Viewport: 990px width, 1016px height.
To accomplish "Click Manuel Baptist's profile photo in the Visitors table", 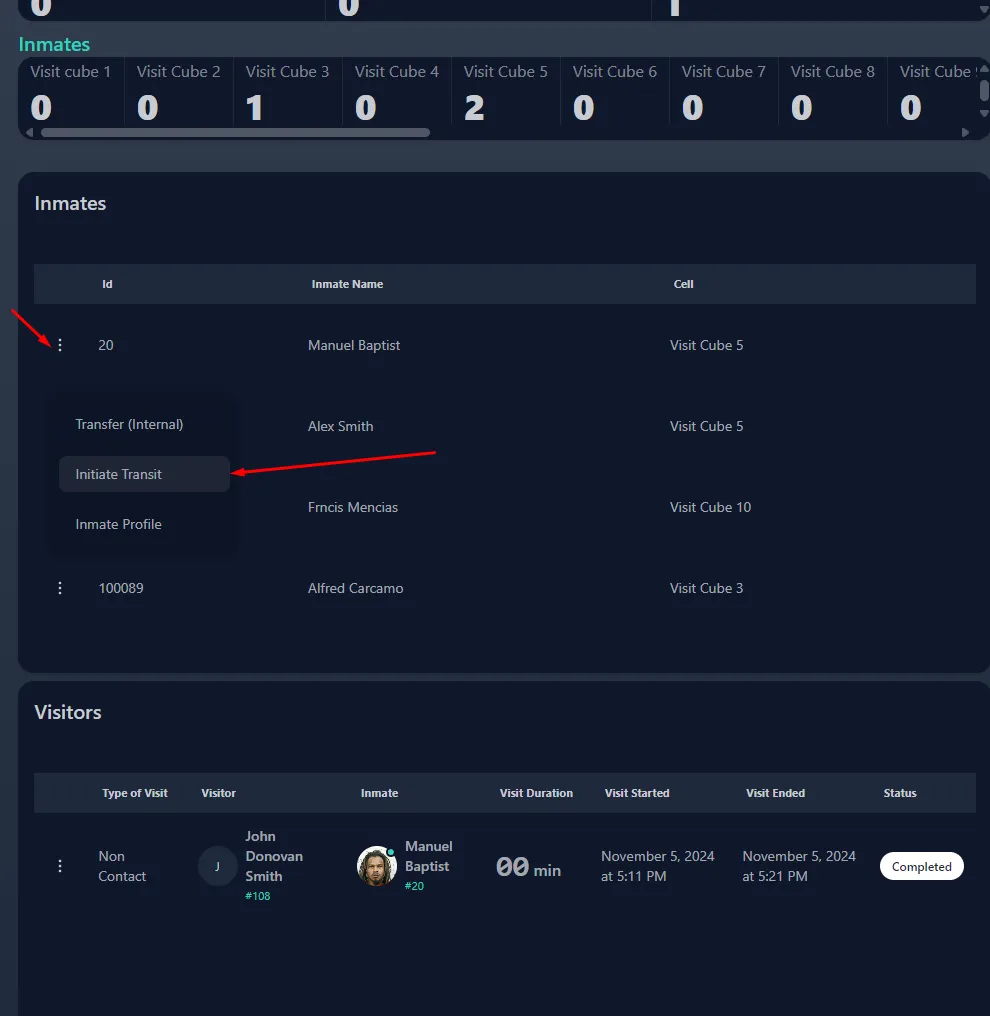I will pos(376,868).
